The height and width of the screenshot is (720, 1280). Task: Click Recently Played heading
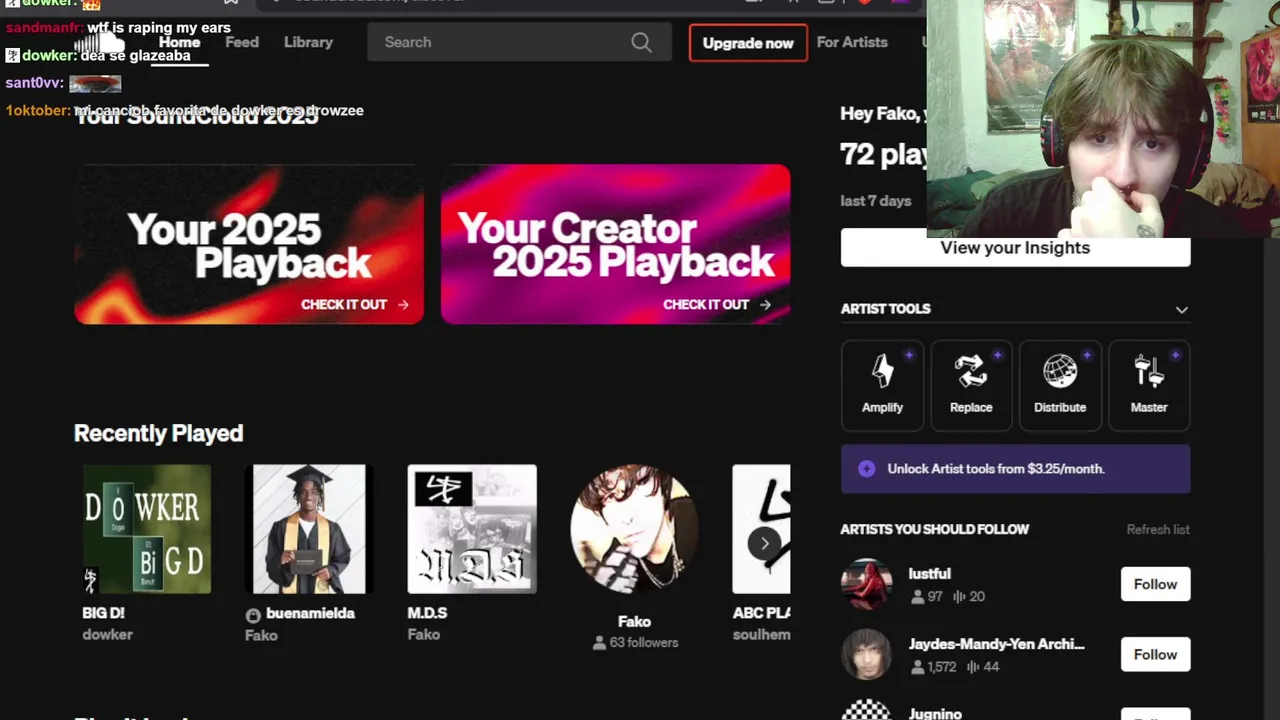point(158,433)
